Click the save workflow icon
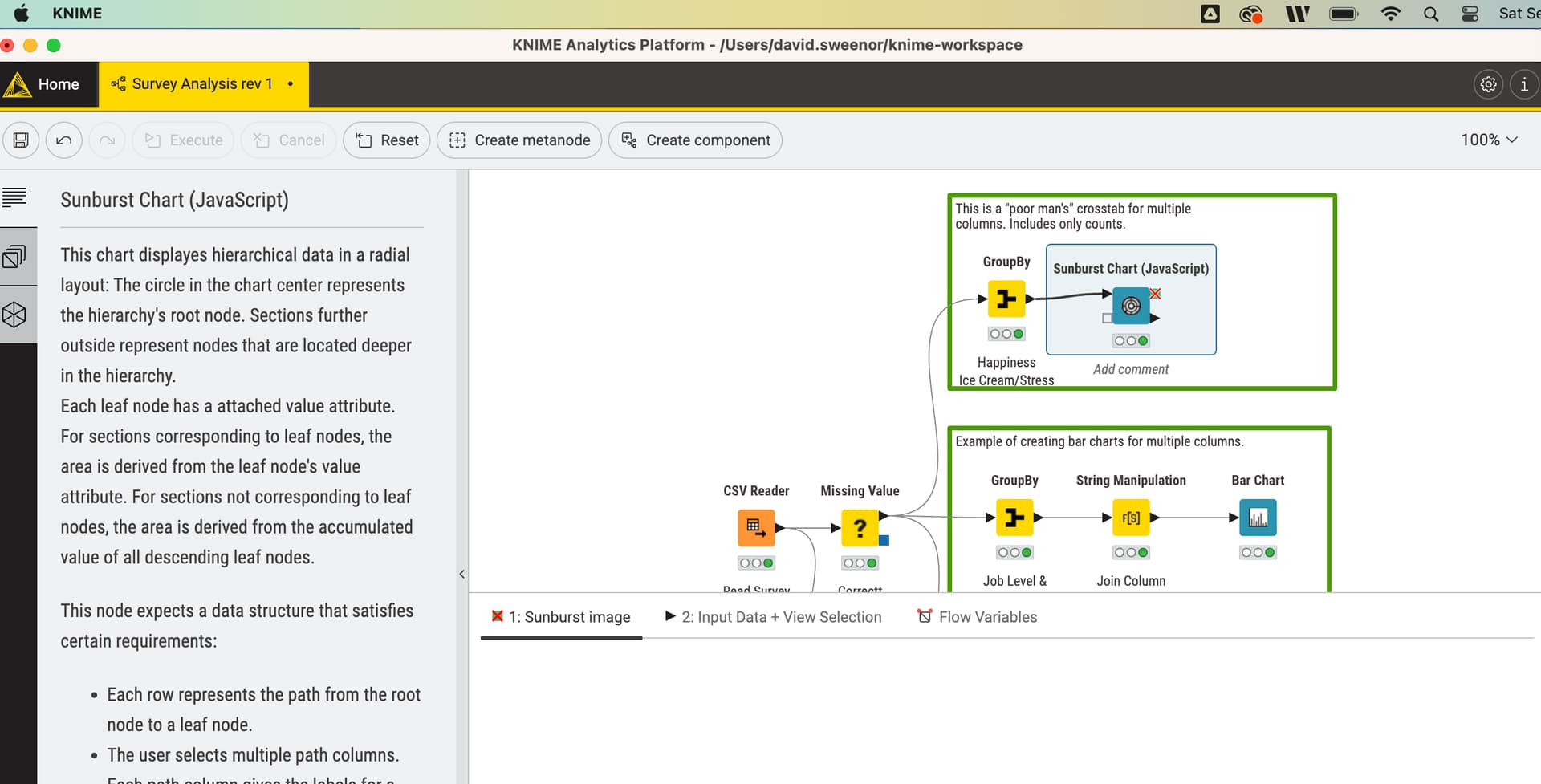The width and height of the screenshot is (1541, 784). click(x=21, y=140)
